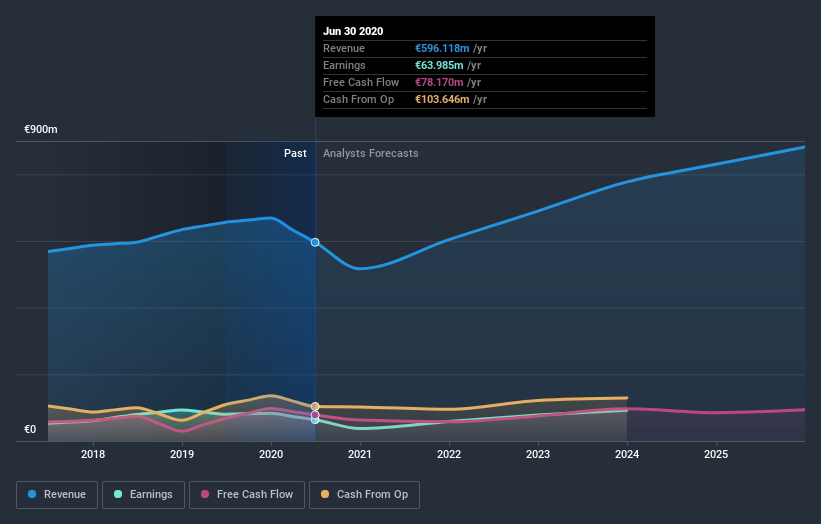The height and width of the screenshot is (524, 821).
Task: Click the €900m y-axis label
Action: tap(41, 129)
